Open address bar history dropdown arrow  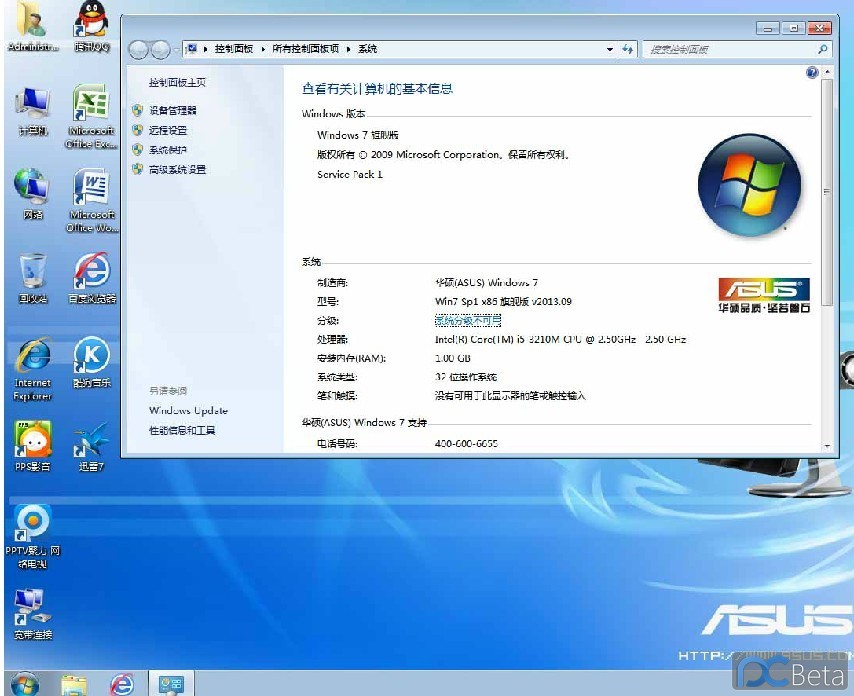pyautogui.click(x=609, y=49)
